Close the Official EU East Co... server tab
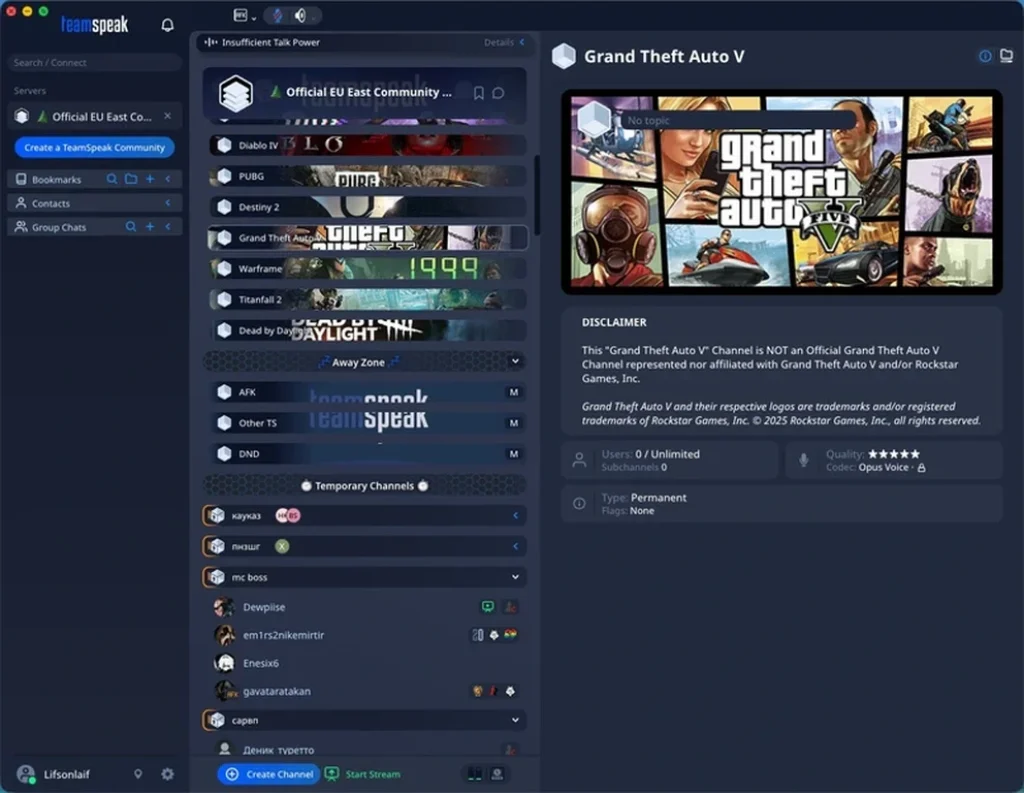1024x793 pixels. point(168,116)
